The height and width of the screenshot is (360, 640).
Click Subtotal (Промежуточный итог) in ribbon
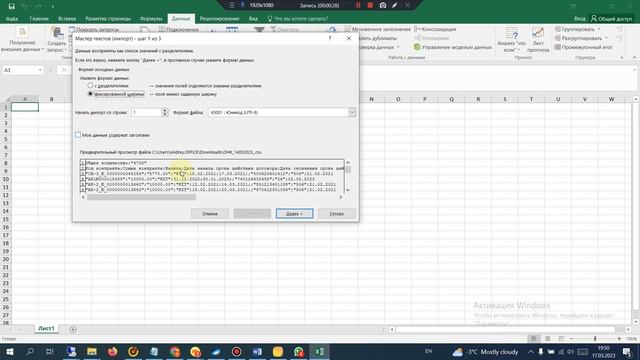tap(584, 47)
